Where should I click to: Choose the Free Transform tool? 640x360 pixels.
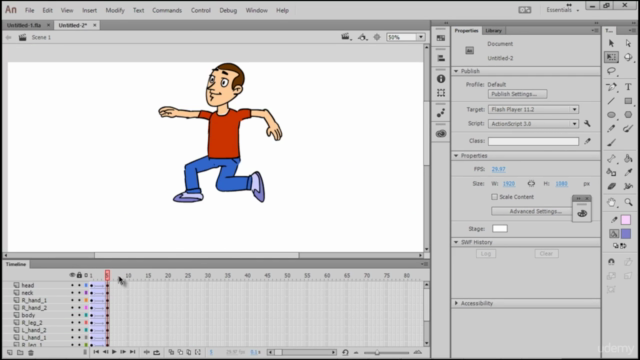tap(611, 57)
